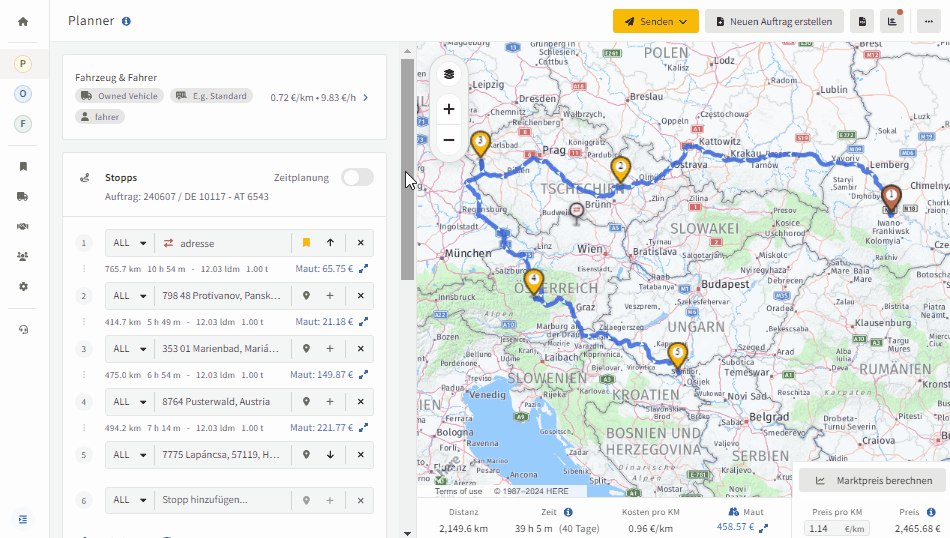Image resolution: width=950 pixels, height=538 pixels.
Task: Click Neuen Auftrag erstellen button
Action: pos(774,21)
